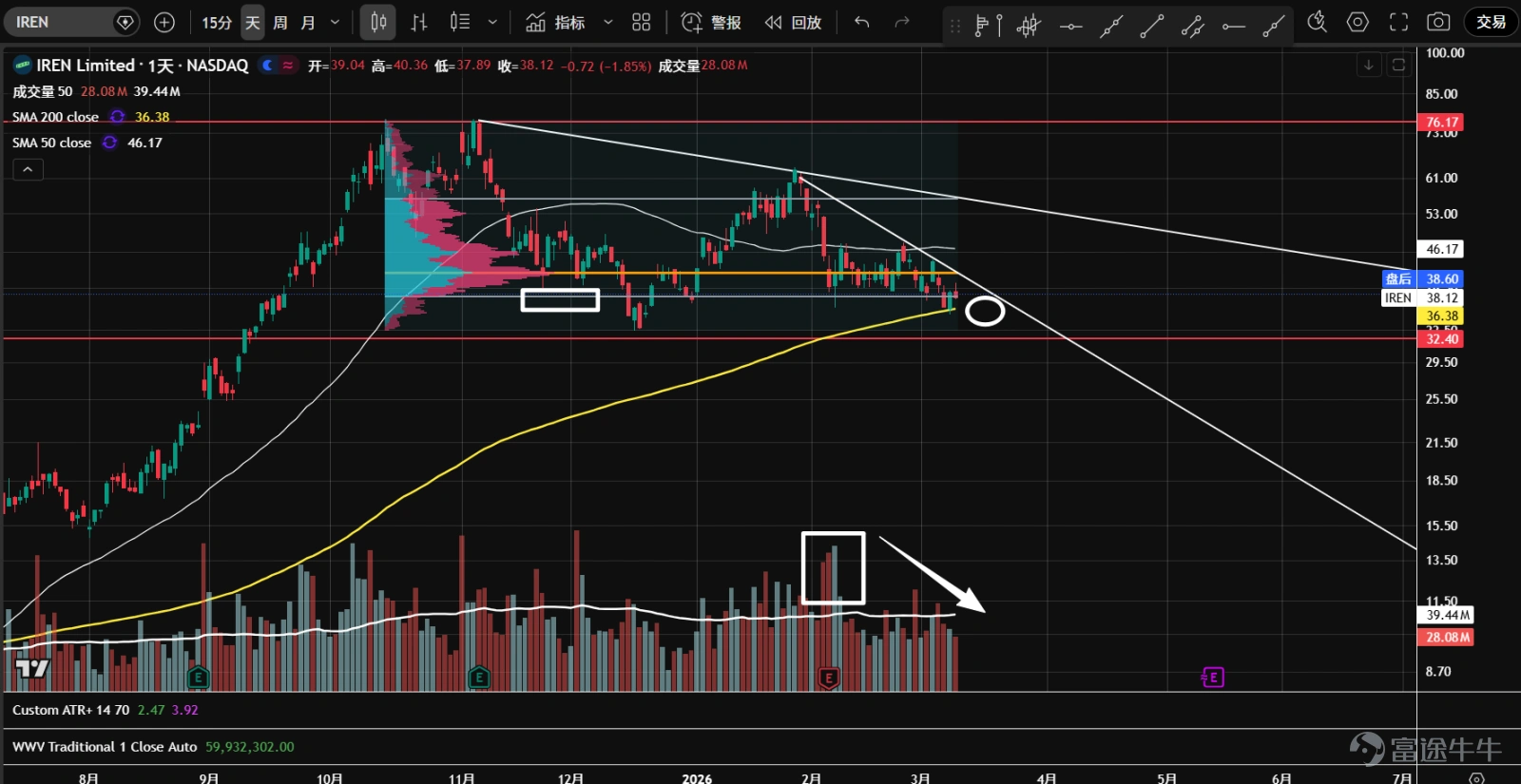
Task: Click the SMA 50 close legend label
Action: (x=51, y=143)
